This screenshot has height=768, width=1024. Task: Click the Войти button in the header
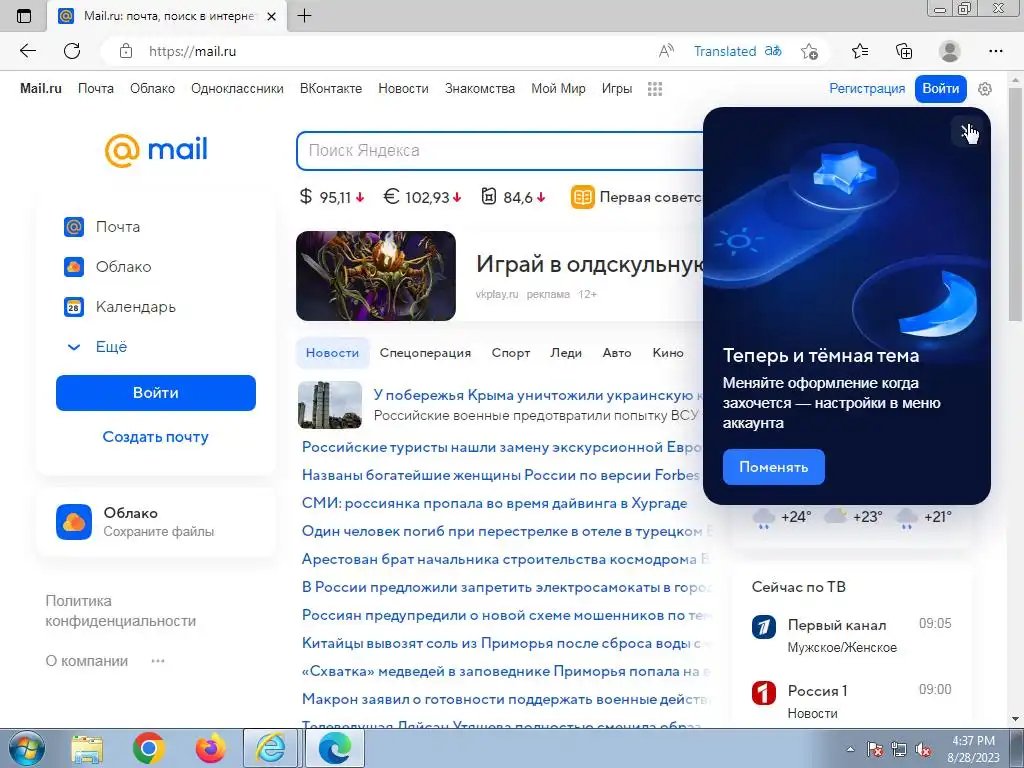click(x=940, y=89)
